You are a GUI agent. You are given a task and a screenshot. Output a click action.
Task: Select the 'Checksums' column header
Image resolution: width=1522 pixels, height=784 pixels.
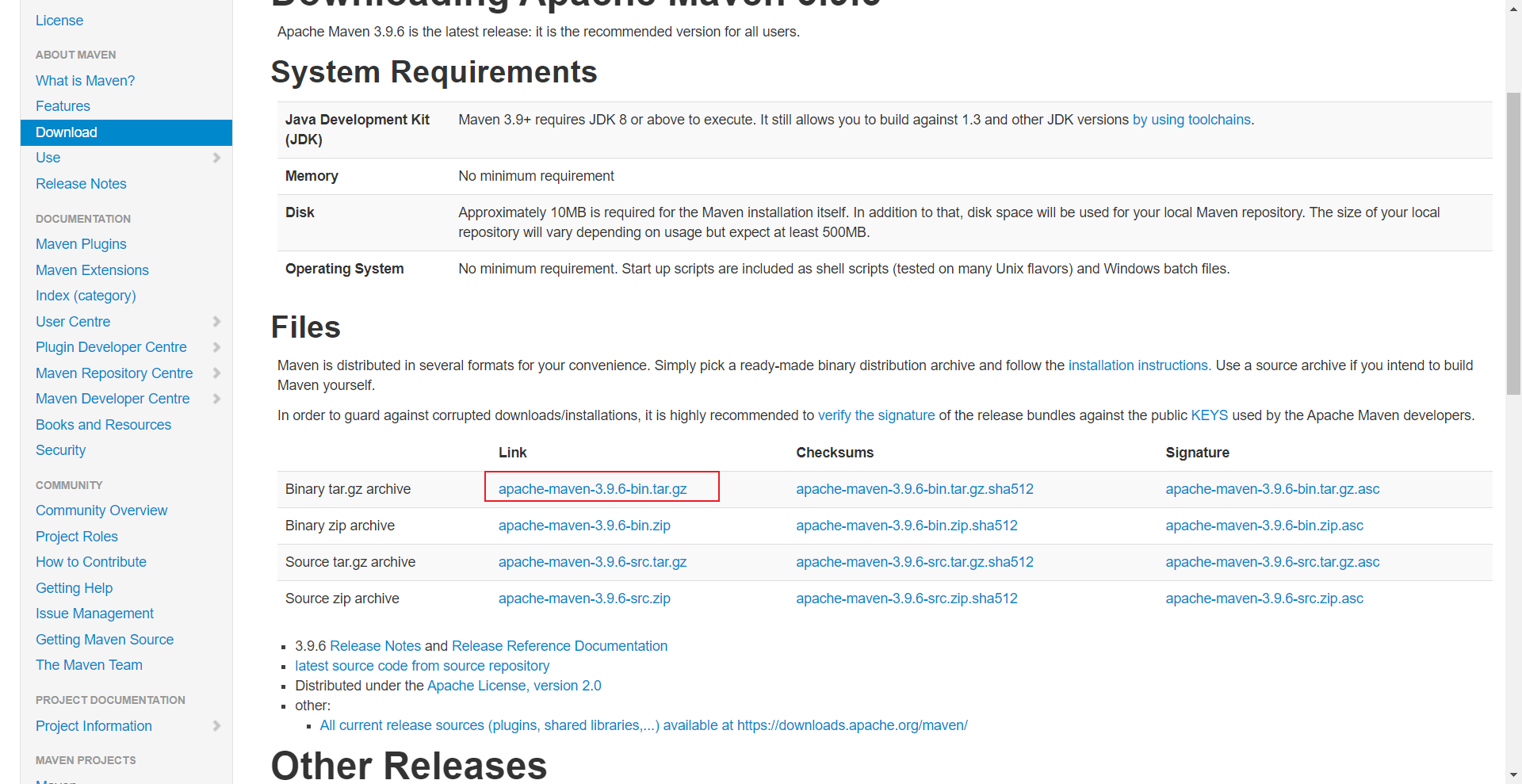point(835,453)
